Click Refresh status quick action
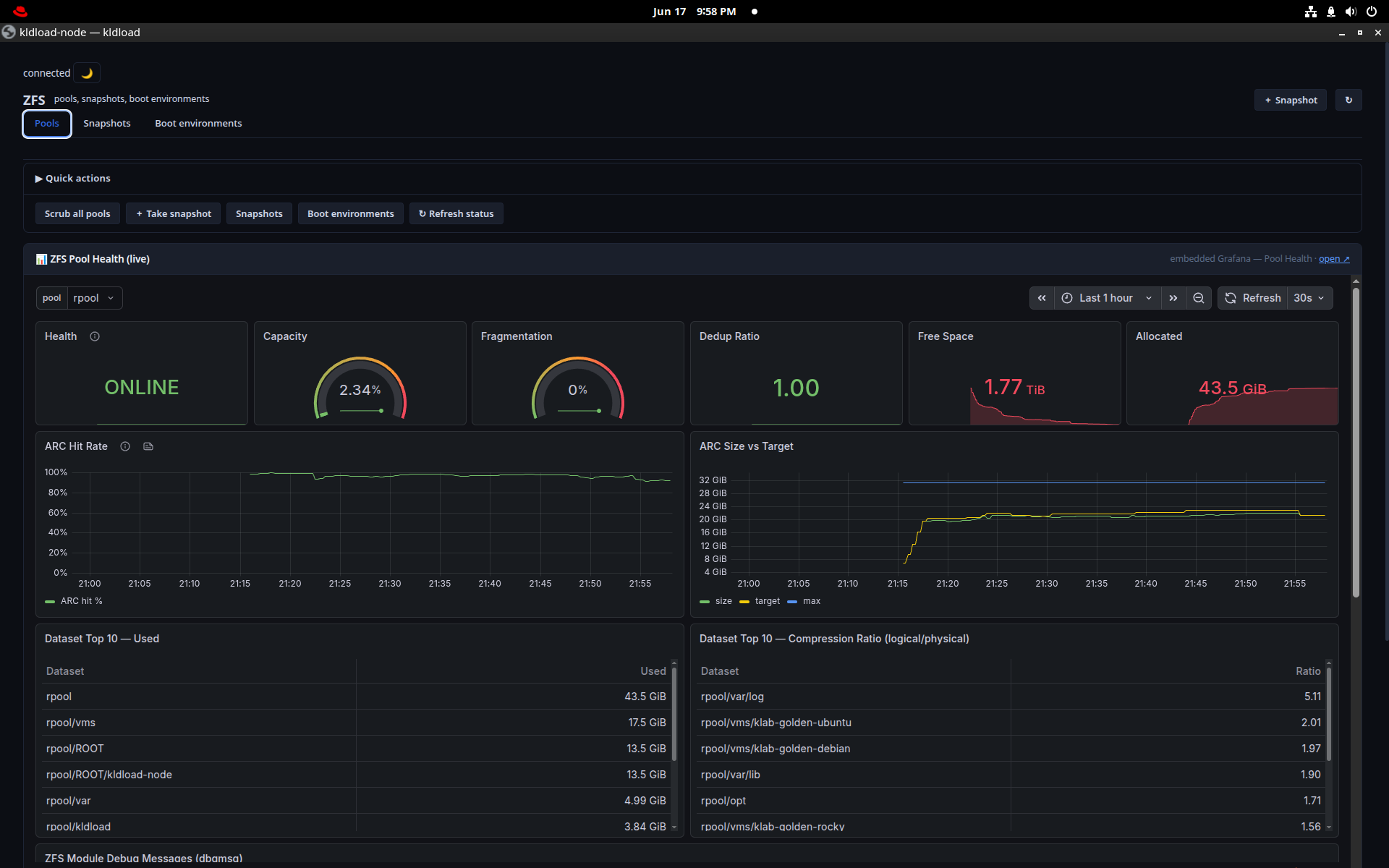 coord(456,213)
